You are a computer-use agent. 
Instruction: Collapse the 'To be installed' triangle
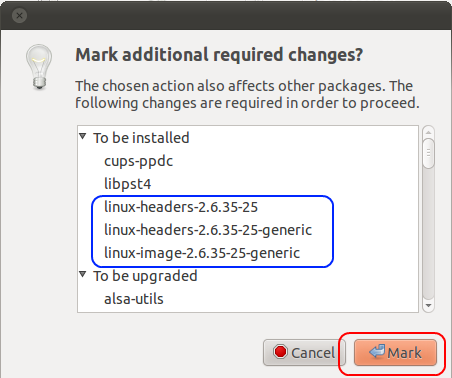tap(83, 136)
